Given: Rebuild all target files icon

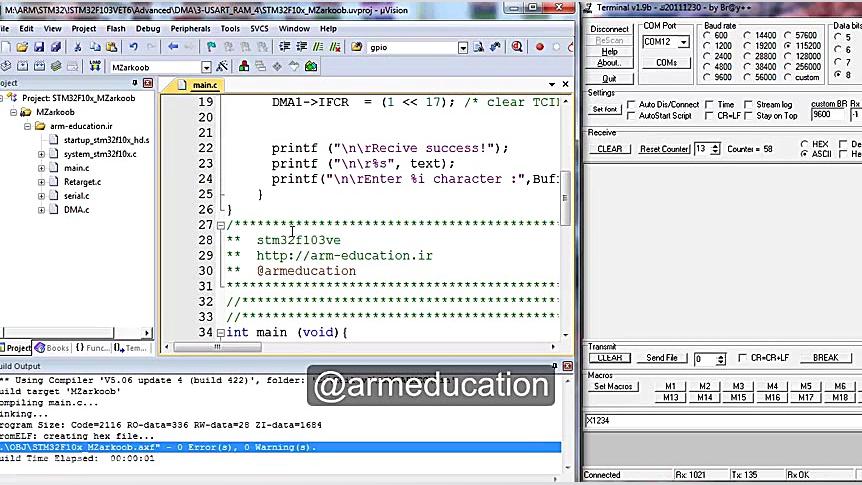Looking at the screenshot, I should click(39, 67).
